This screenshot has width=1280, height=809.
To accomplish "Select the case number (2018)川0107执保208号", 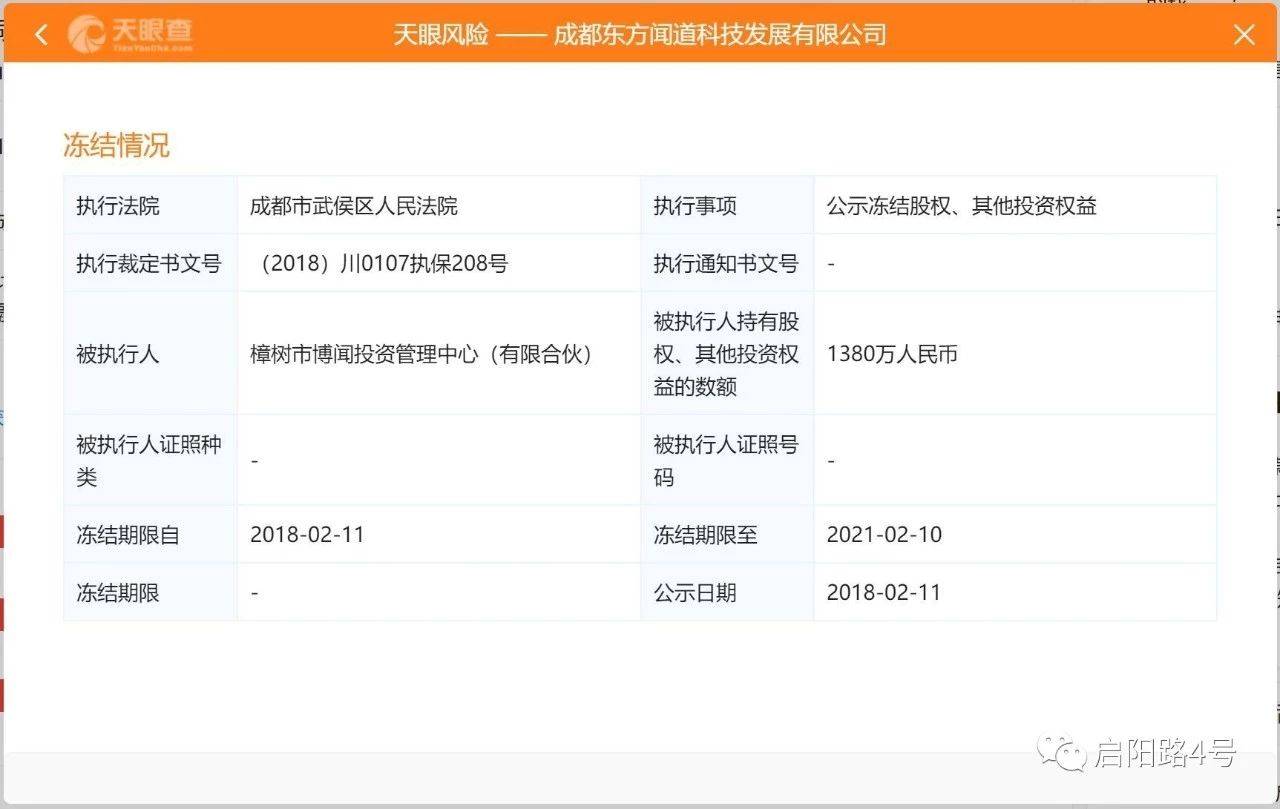I will [x=380, y=264].
